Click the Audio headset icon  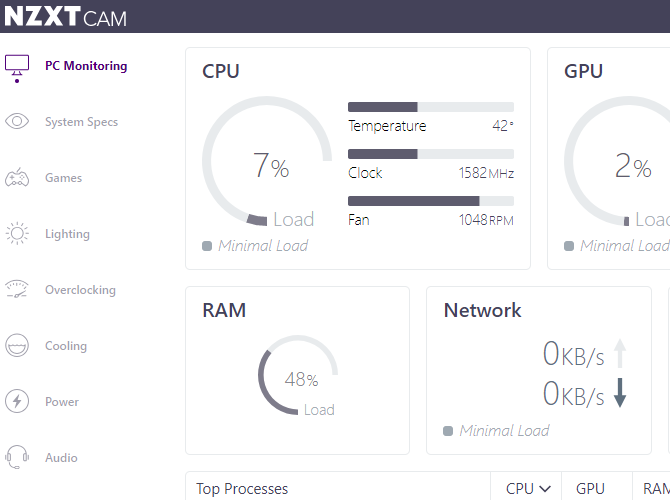[17, 458]
